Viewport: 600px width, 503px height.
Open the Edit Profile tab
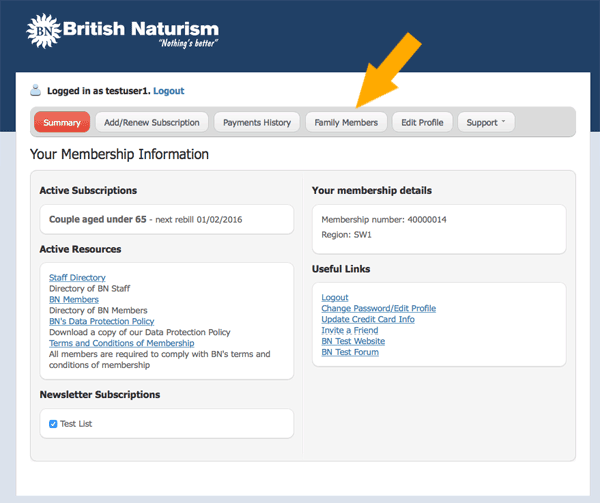pyautogui.click(x=422, y=122)
